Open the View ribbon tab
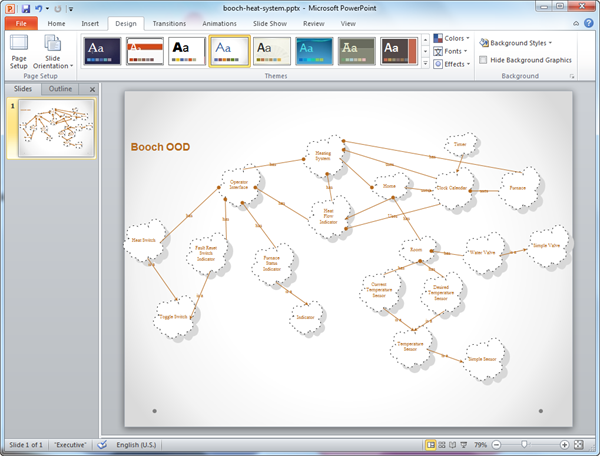Screen dimensions: 600x456 point(348,23)
